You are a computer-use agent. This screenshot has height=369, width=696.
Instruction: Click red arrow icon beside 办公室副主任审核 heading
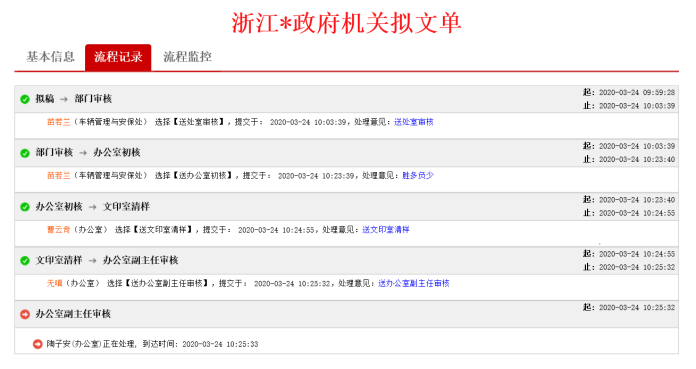(25, 314)
